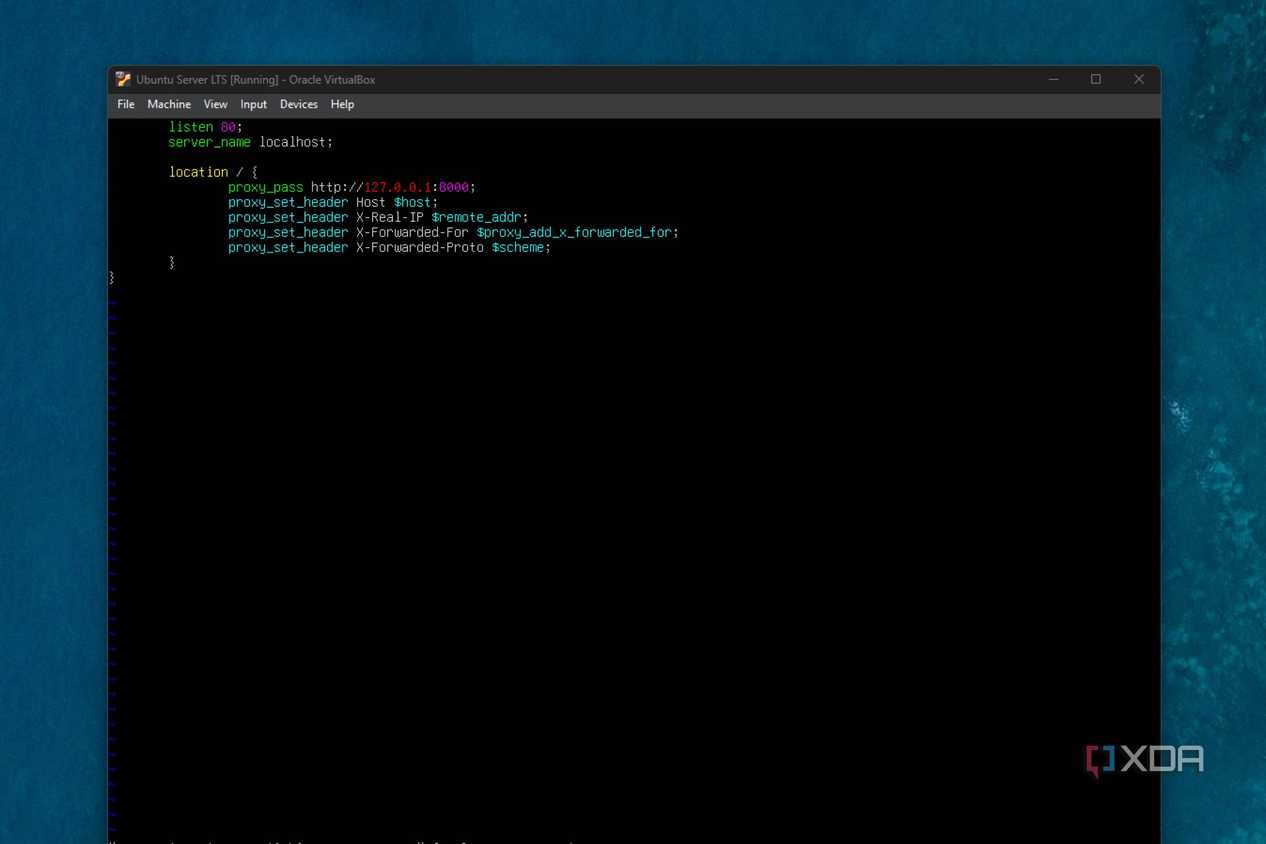Open the File menu

[126, 104]
